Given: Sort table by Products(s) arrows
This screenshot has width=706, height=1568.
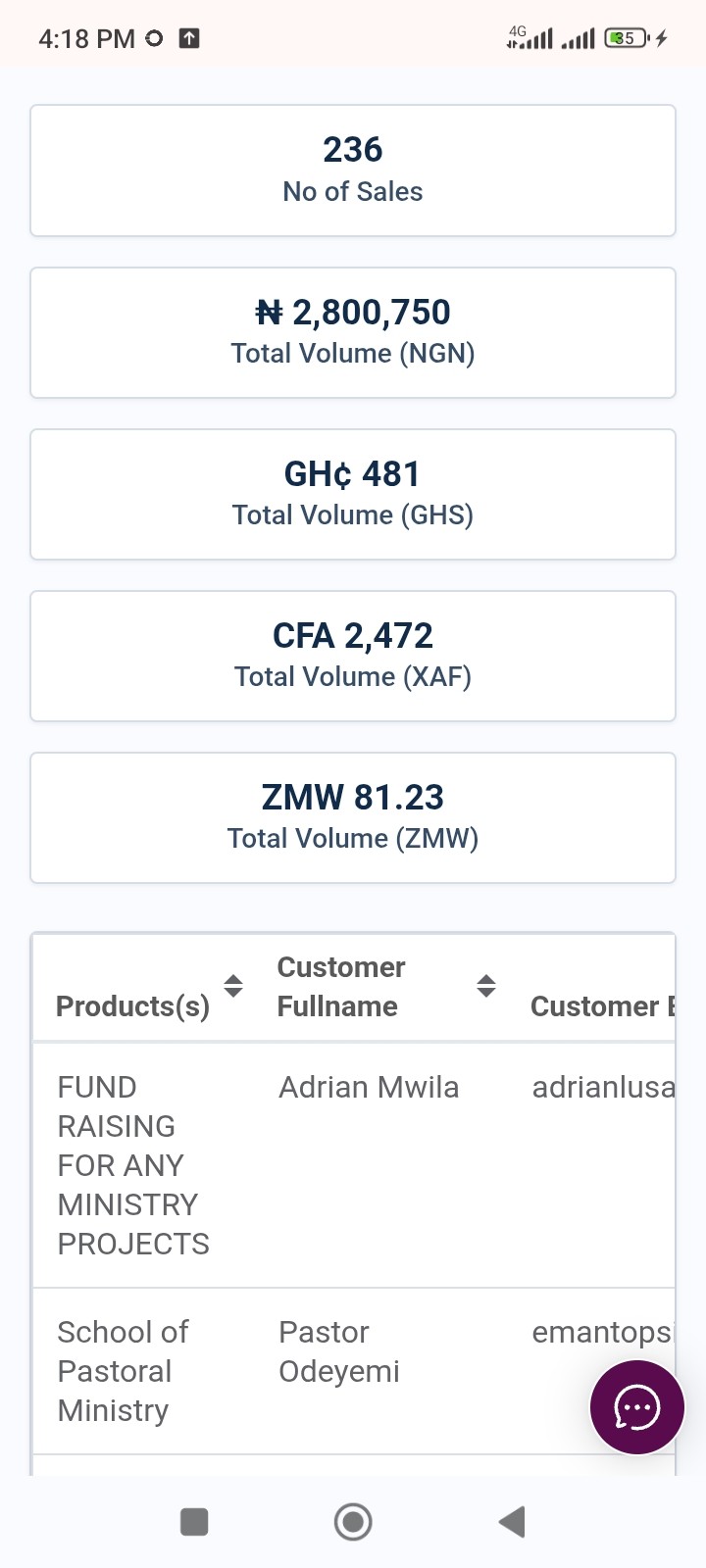Looking at the screenshot, I should pos(233,986).
